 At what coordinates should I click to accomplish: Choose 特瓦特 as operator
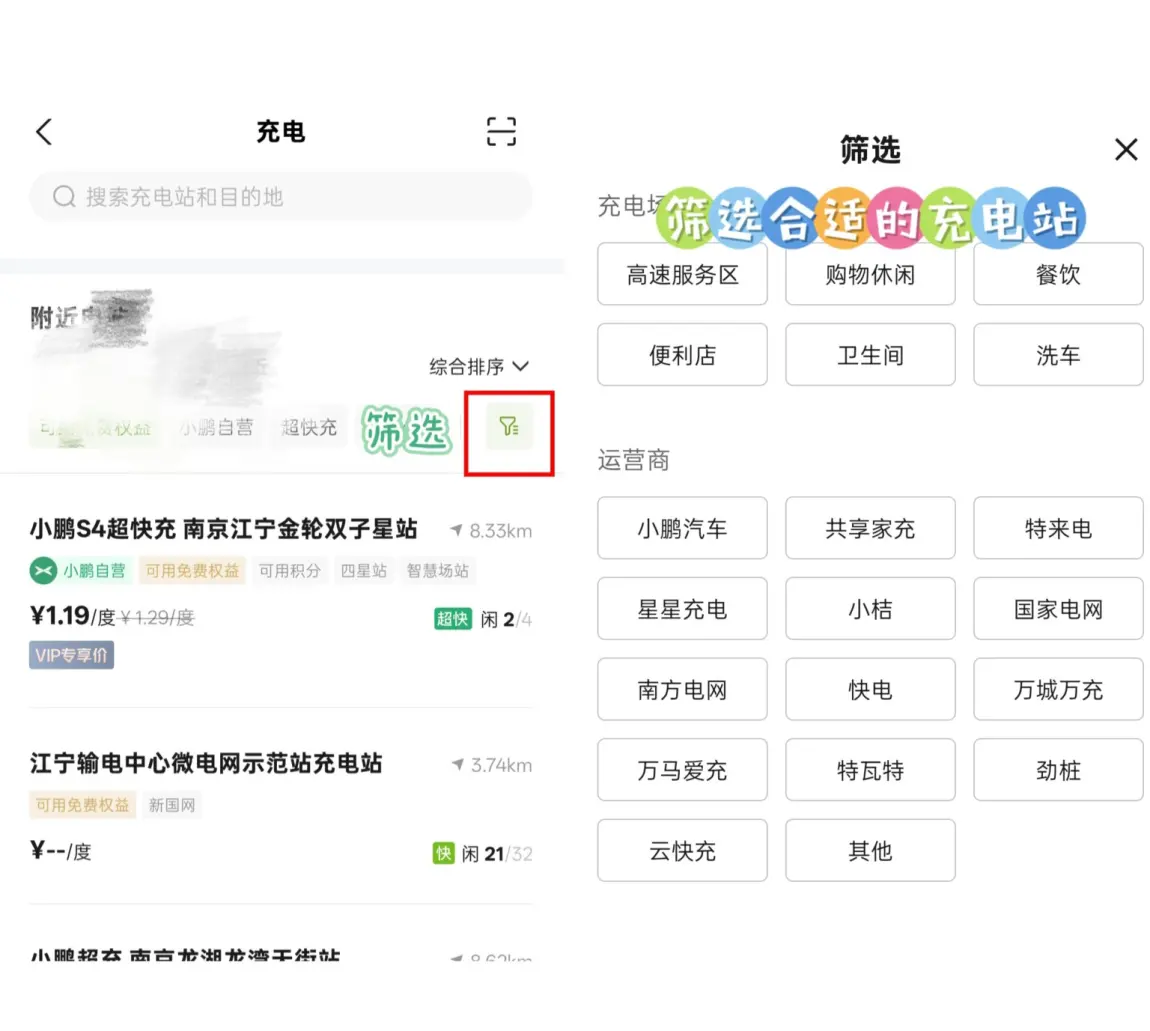click(871, 770)
